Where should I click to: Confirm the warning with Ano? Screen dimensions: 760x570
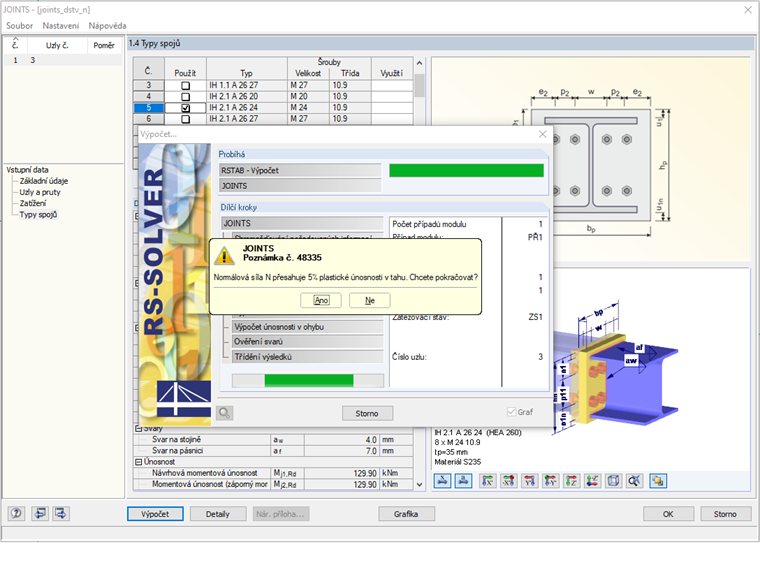pos(321,300)
